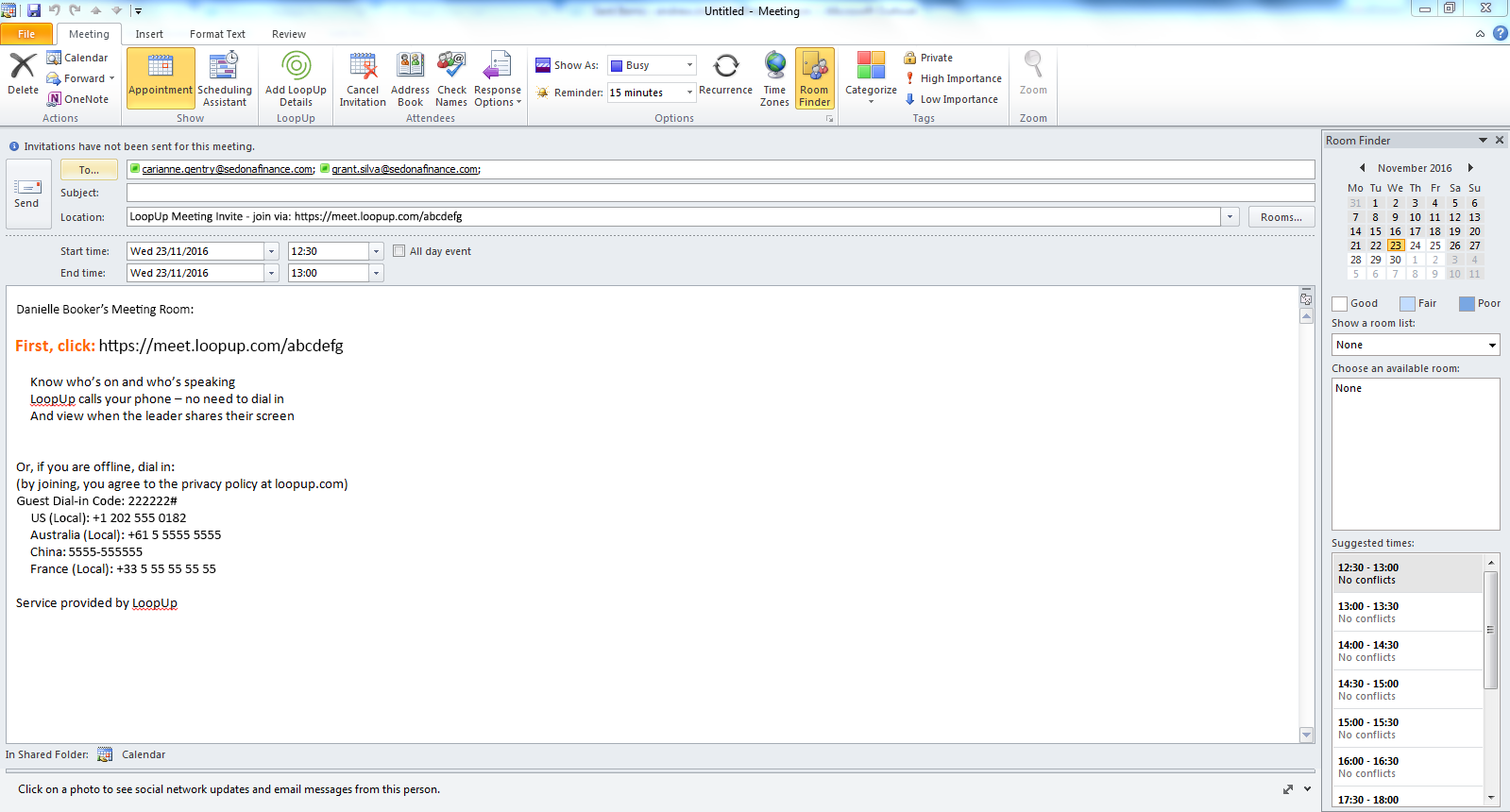This screenshot has height=812, width=1510.
Task: Open the Options group dialog launcher
Action: [829, 119]
